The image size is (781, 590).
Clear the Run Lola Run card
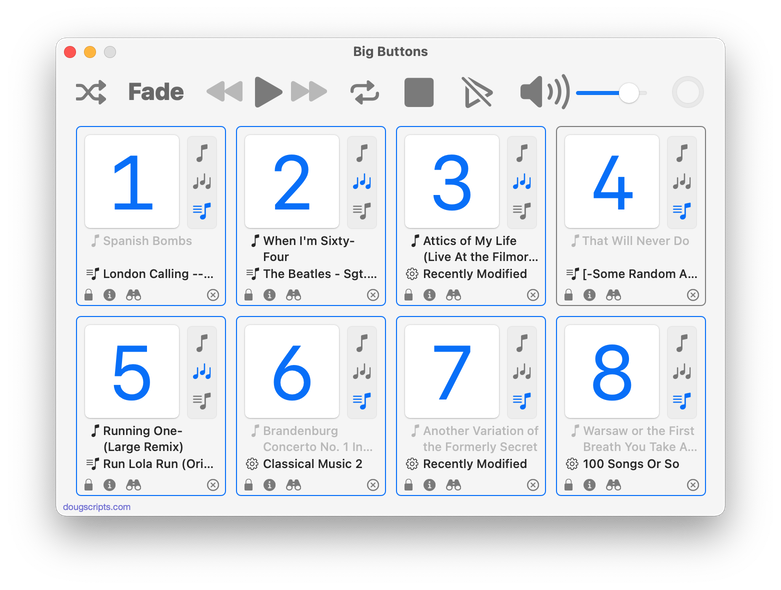[x=213, y=485]
